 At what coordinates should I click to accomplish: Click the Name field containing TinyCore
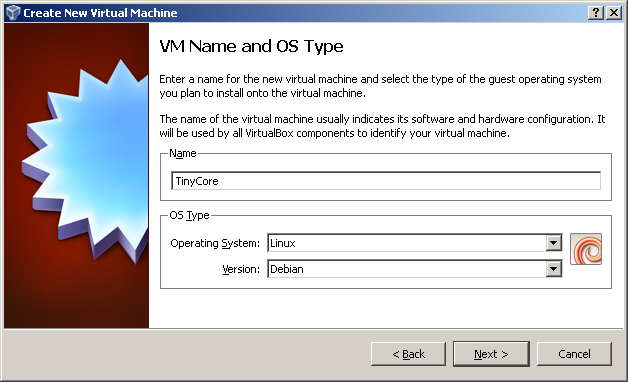tap(386, 181)
